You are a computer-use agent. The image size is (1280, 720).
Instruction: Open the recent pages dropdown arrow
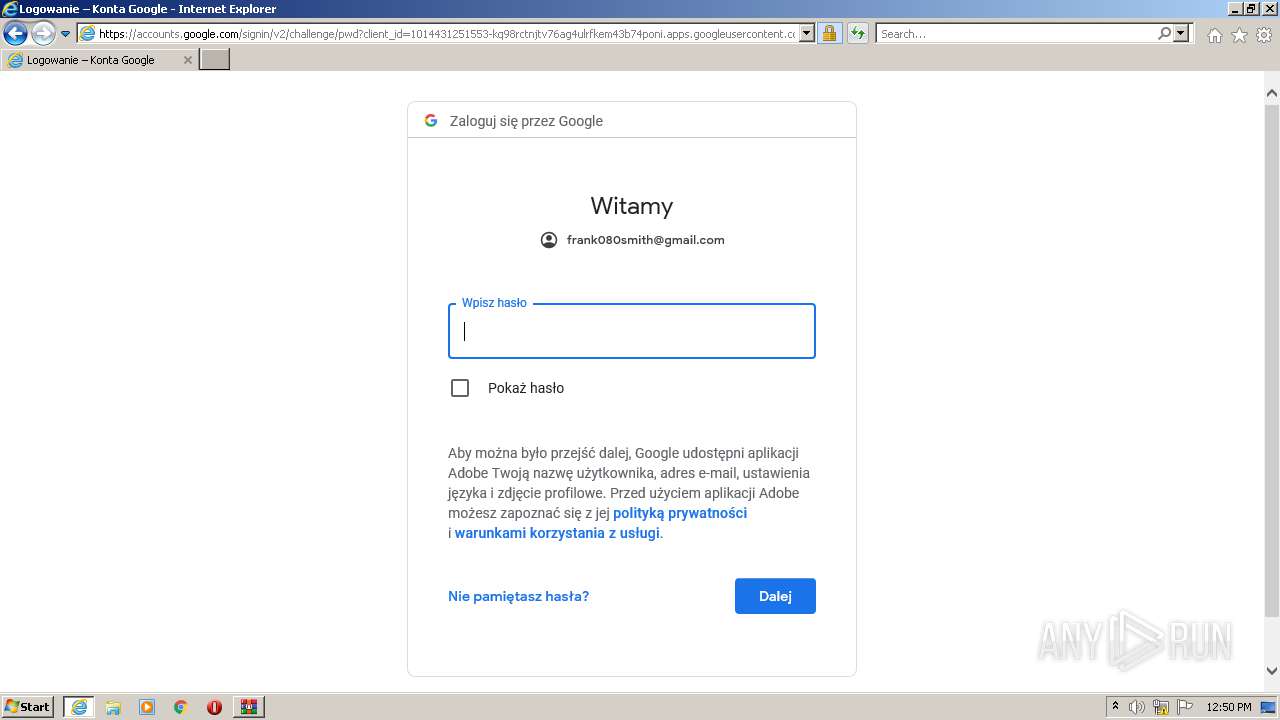(65, 34)
